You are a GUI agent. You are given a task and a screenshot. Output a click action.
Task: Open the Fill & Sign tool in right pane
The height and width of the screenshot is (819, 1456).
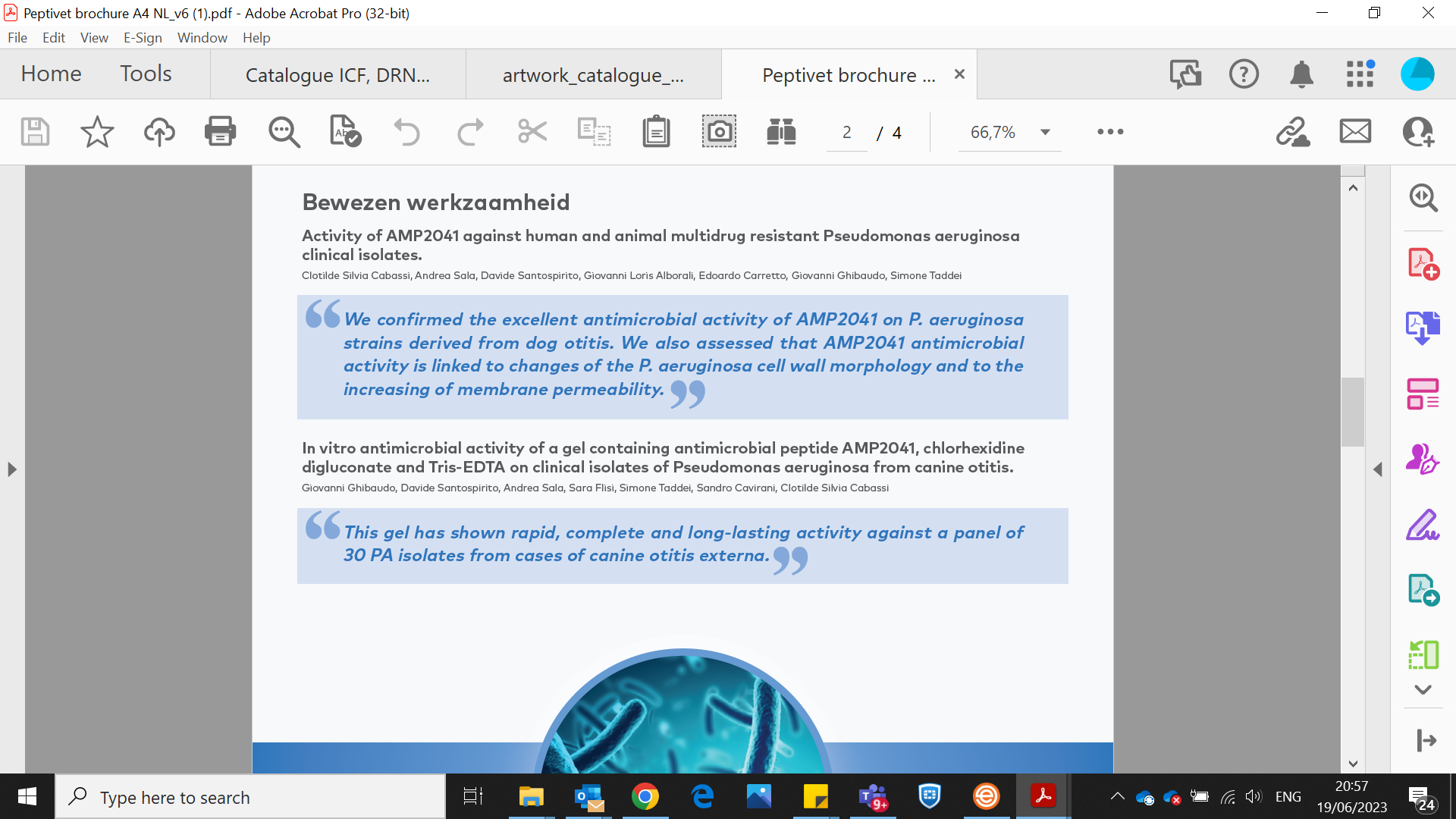click(x=1423, y=524)
